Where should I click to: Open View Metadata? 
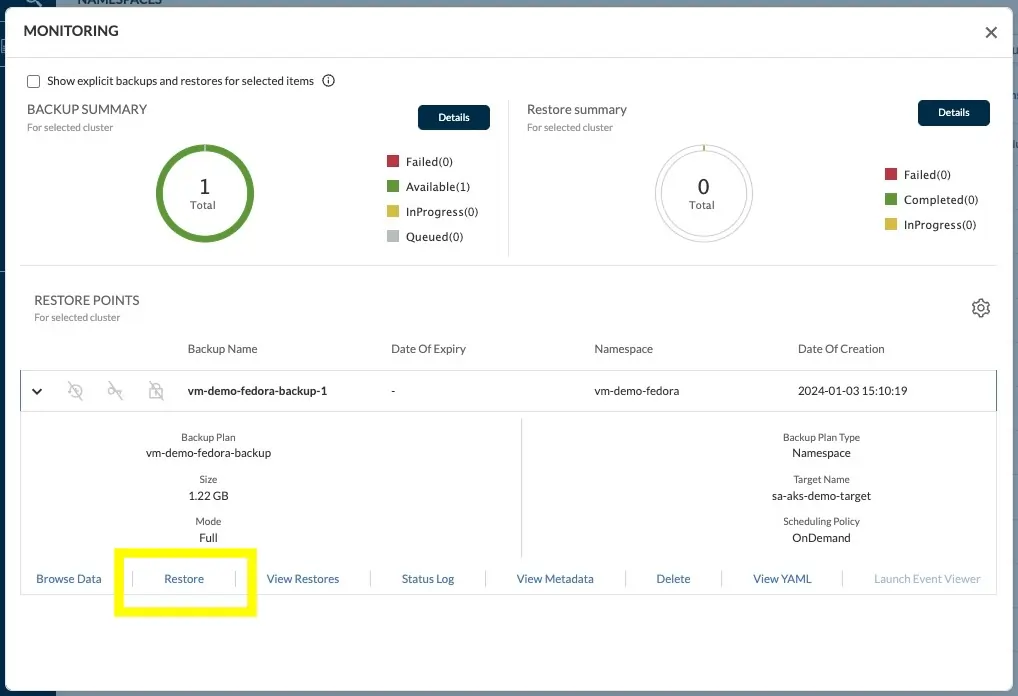pos(555,578)
